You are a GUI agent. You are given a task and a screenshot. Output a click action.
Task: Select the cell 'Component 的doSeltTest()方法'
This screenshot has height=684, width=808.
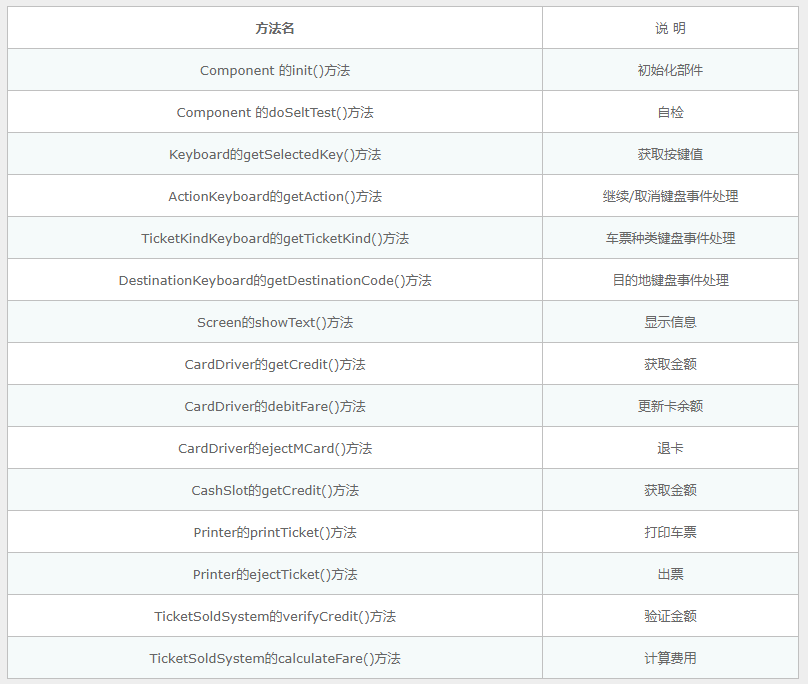[275, 112]
